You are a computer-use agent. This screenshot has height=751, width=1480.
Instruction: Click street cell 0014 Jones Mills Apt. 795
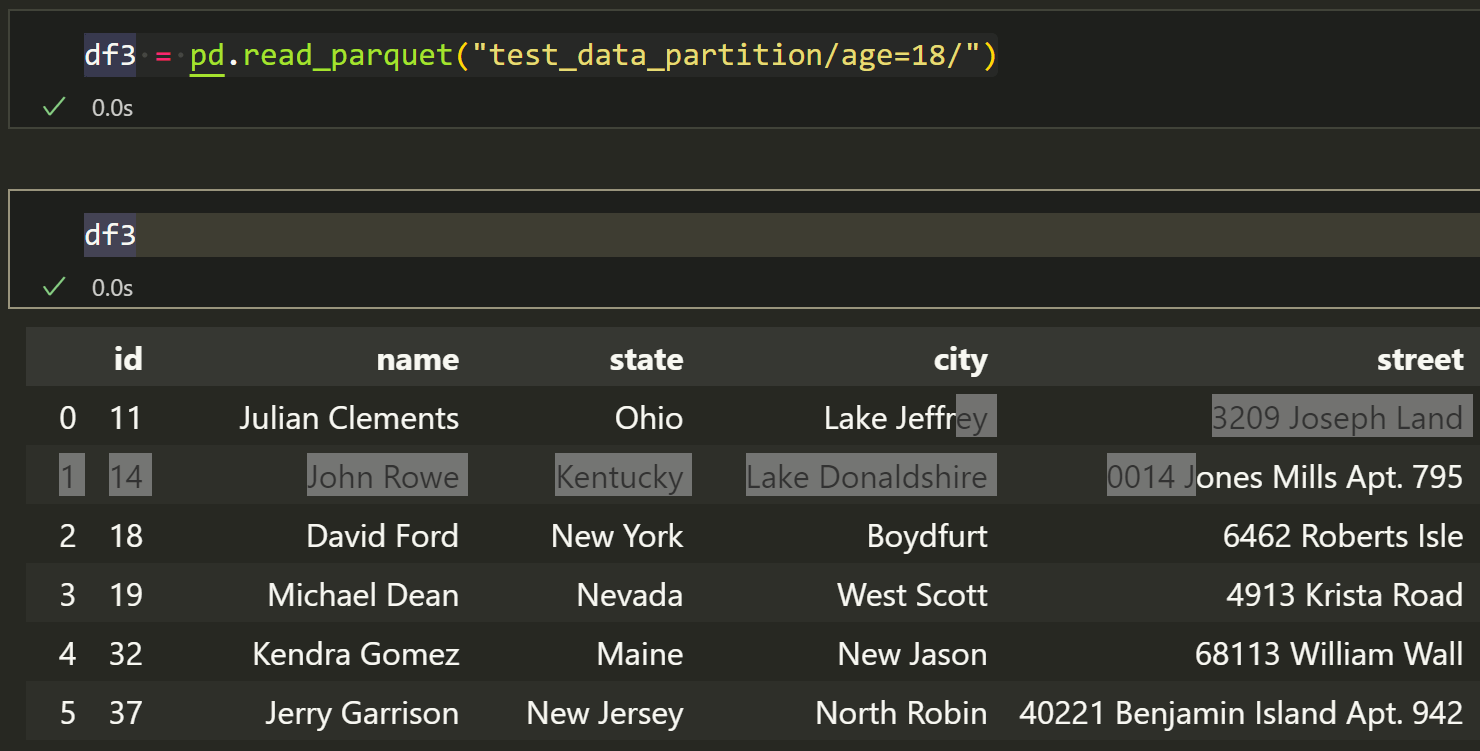pos(1286,476)
